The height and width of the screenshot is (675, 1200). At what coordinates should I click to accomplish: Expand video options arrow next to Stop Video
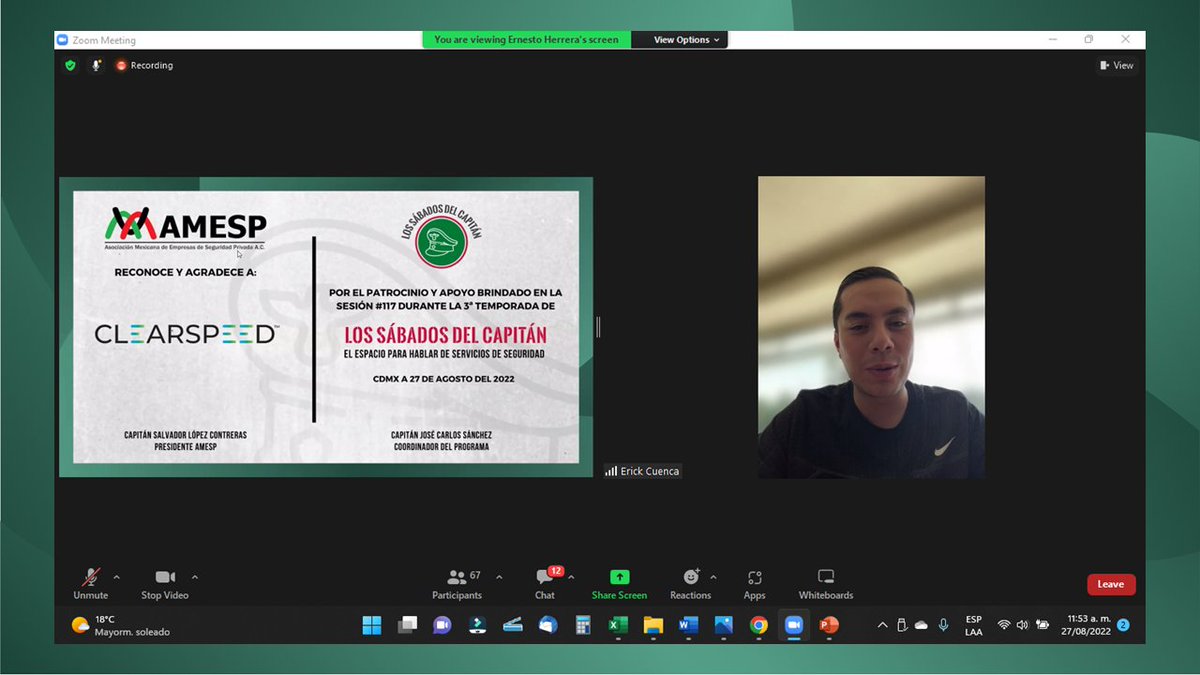point(195,577)
